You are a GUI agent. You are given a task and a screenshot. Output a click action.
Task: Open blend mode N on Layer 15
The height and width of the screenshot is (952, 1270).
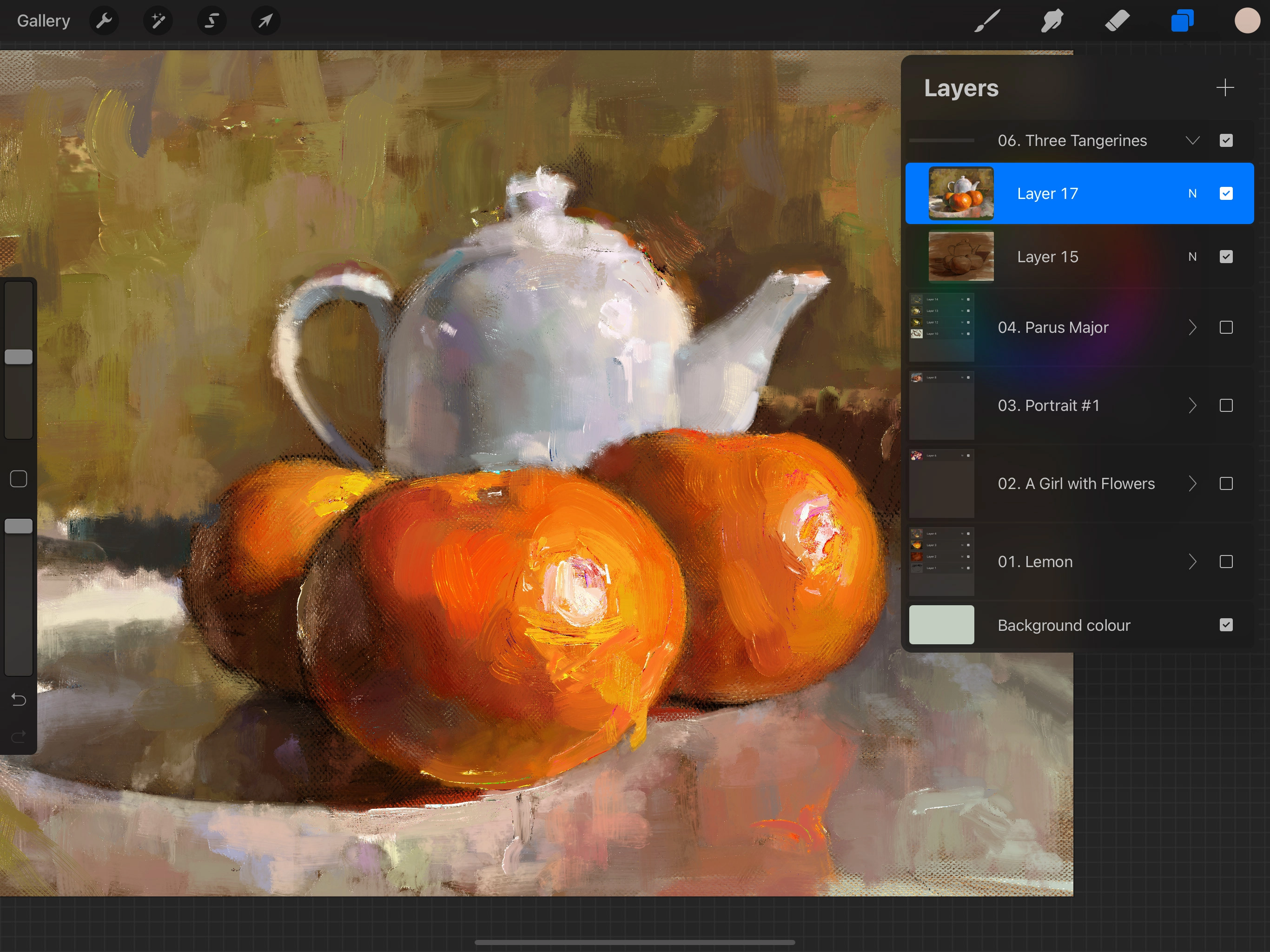point(1192,257)
